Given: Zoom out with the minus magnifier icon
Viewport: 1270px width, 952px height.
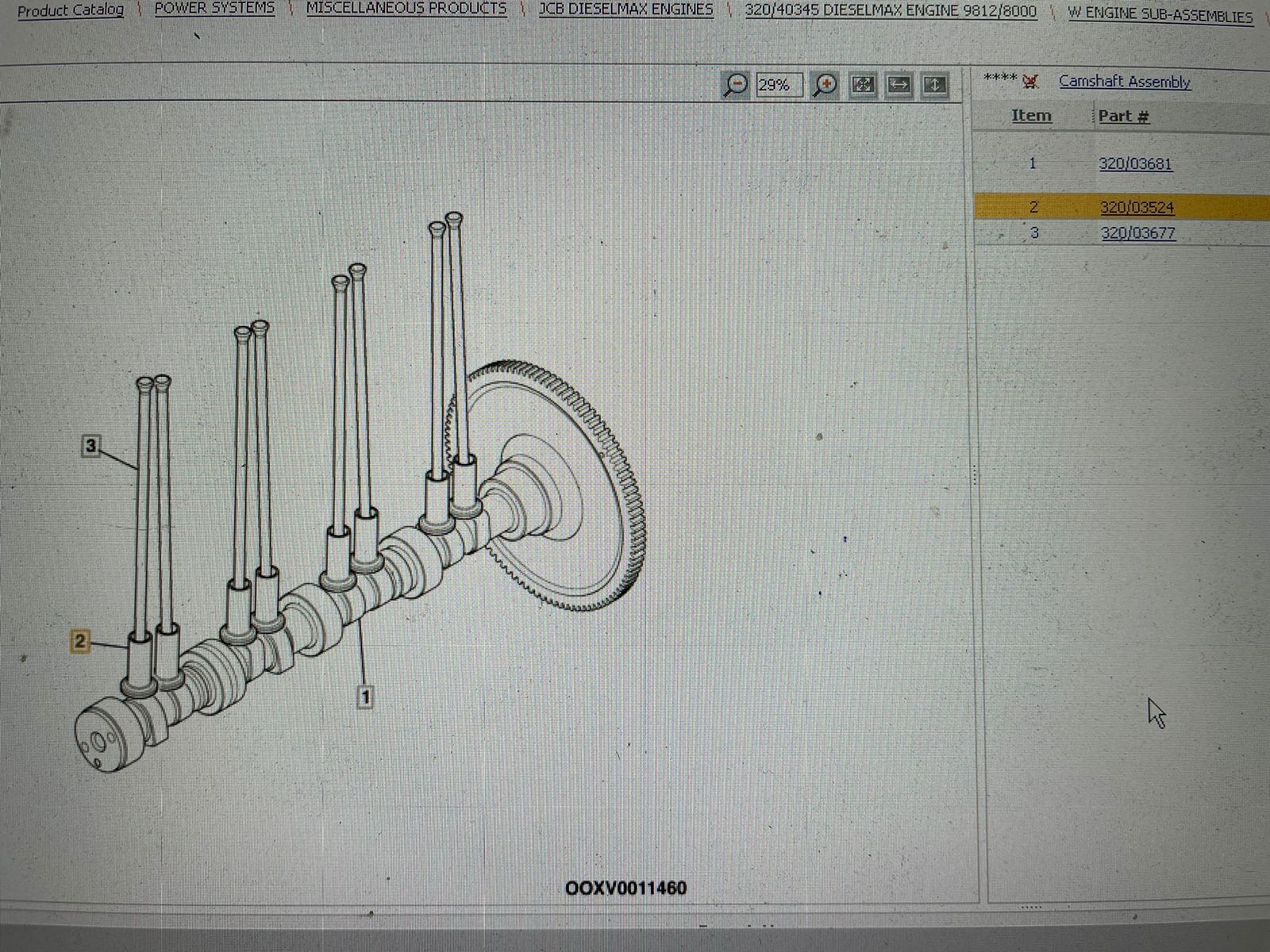Looking at the screenshot, I should (735, 84).
